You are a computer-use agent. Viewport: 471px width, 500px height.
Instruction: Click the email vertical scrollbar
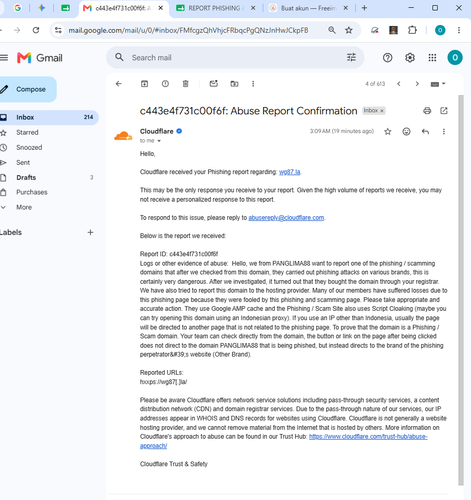point(461,290)
